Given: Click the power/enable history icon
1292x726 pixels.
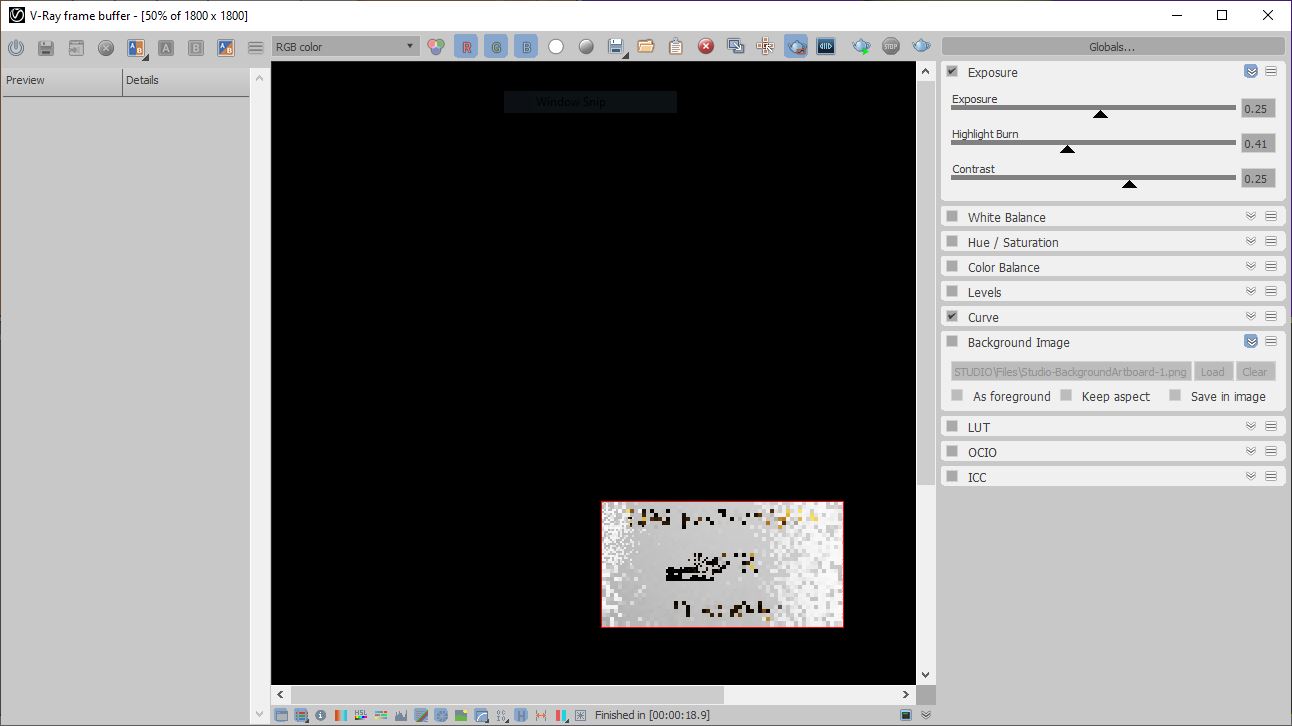Looking at the screenshot, I should click(15, 47).
